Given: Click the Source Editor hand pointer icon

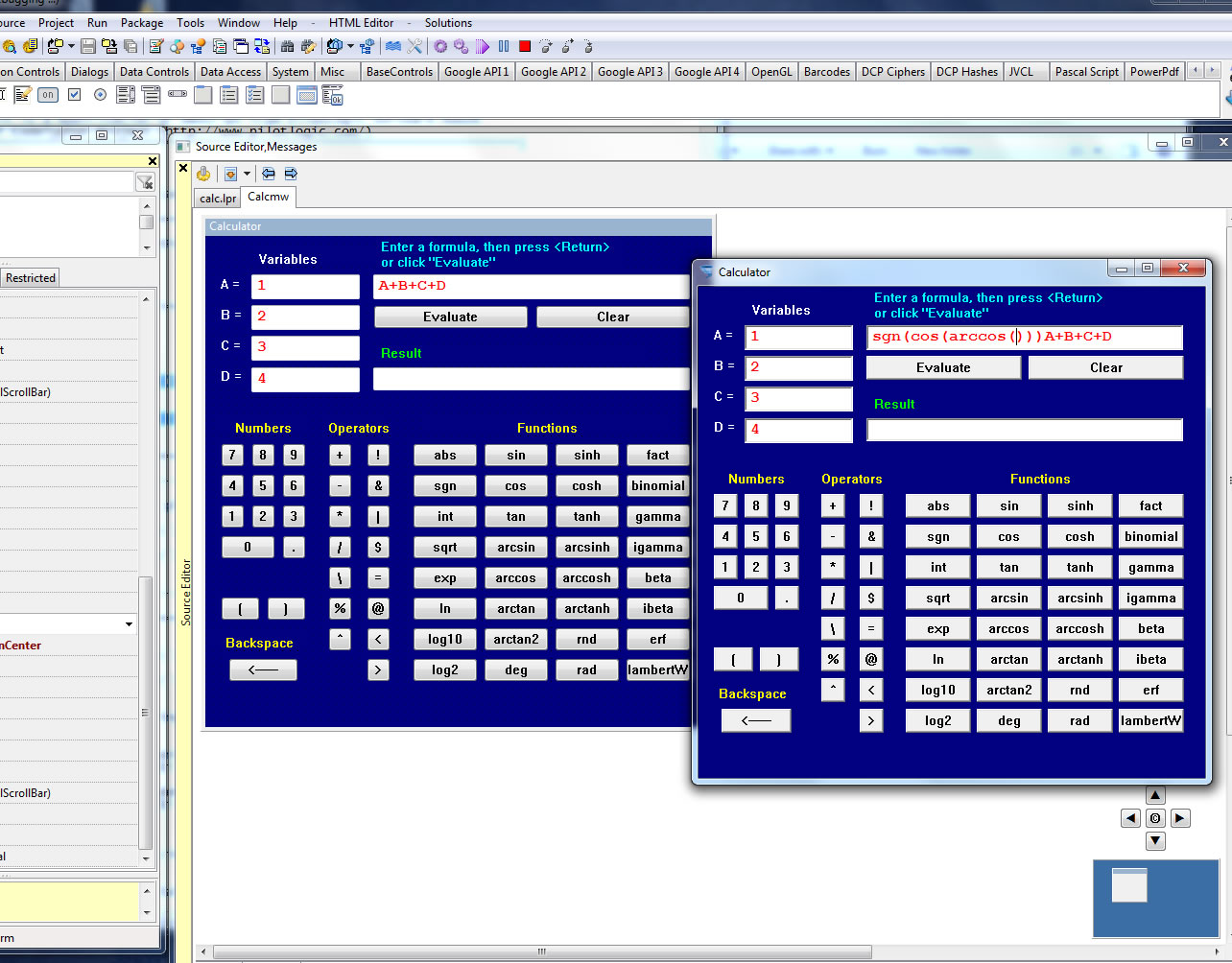Looking at the screenshot, I should [203, 174].
